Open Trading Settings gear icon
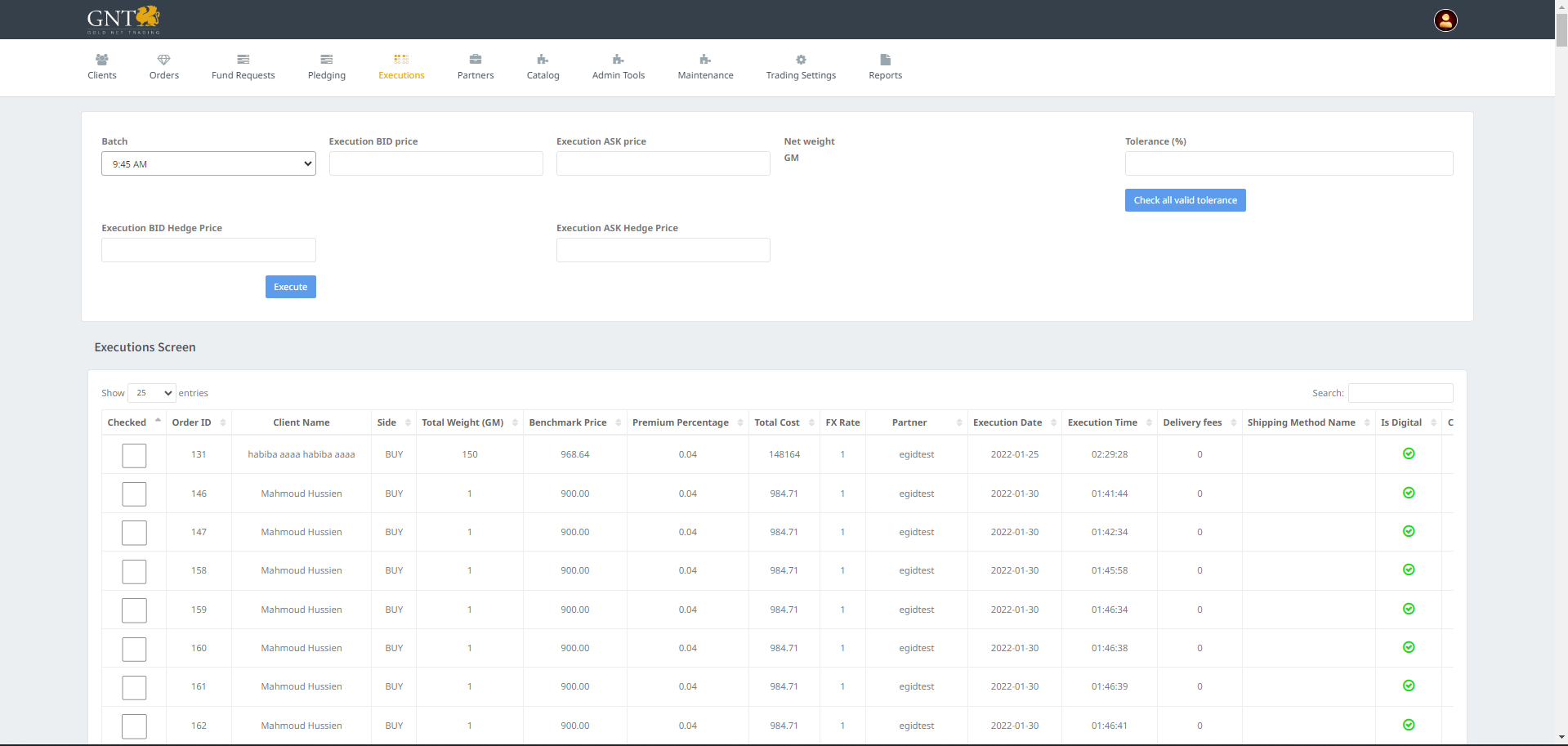1568x746 pixels. point(801,60)
